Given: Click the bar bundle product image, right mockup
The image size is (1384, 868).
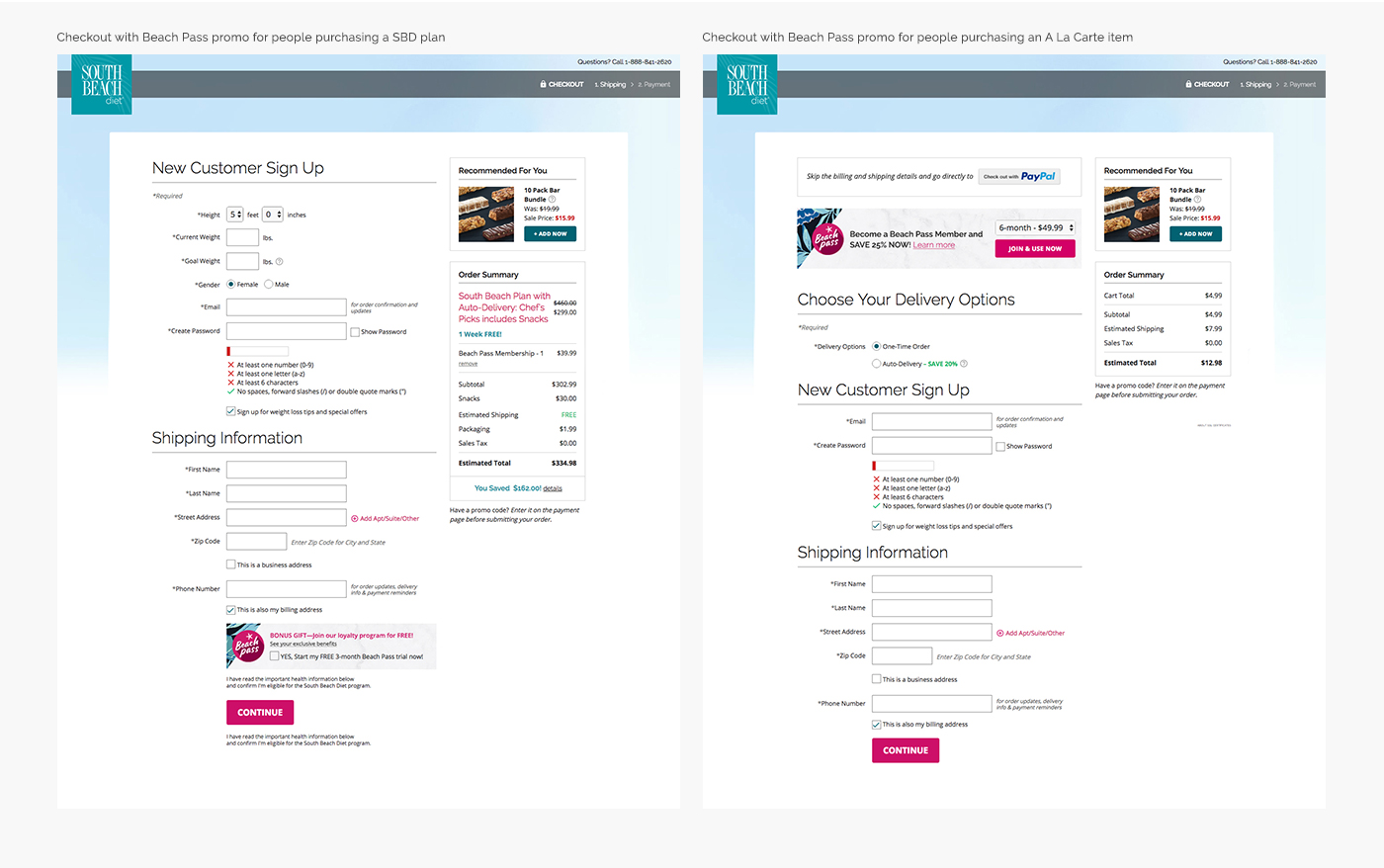Looking at the screenshot, I should pyautogui.click(x=1132, y=214).
